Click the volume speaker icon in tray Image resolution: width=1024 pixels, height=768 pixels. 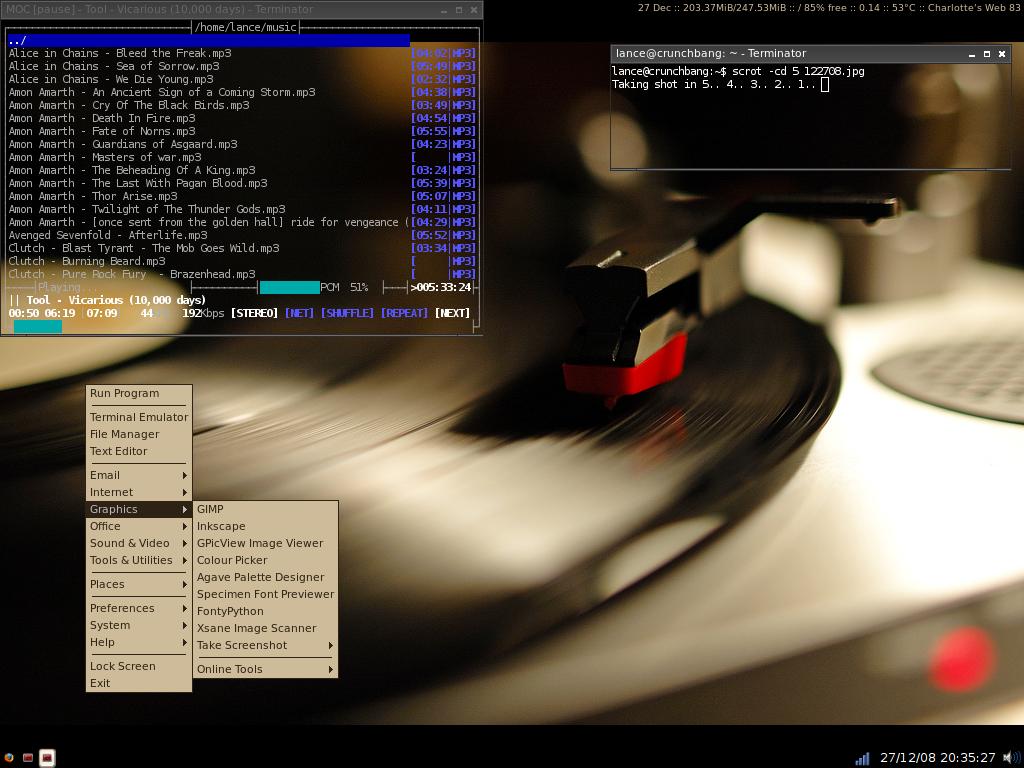click(1011, 758)
